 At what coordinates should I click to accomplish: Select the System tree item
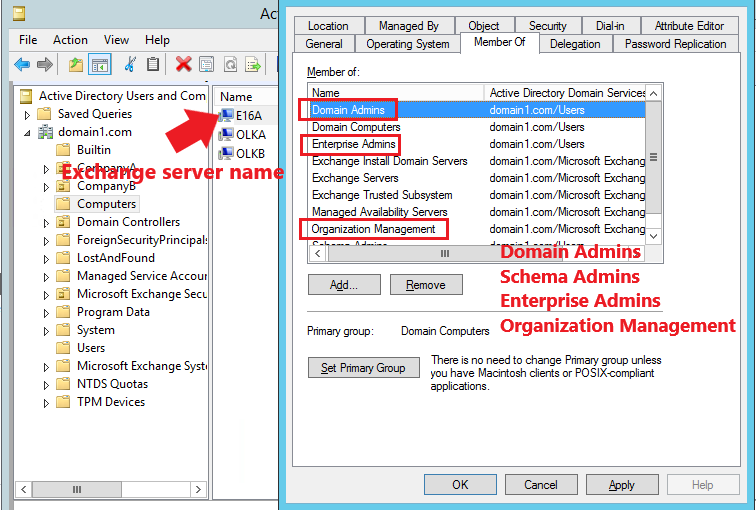[x=96, y=330]
